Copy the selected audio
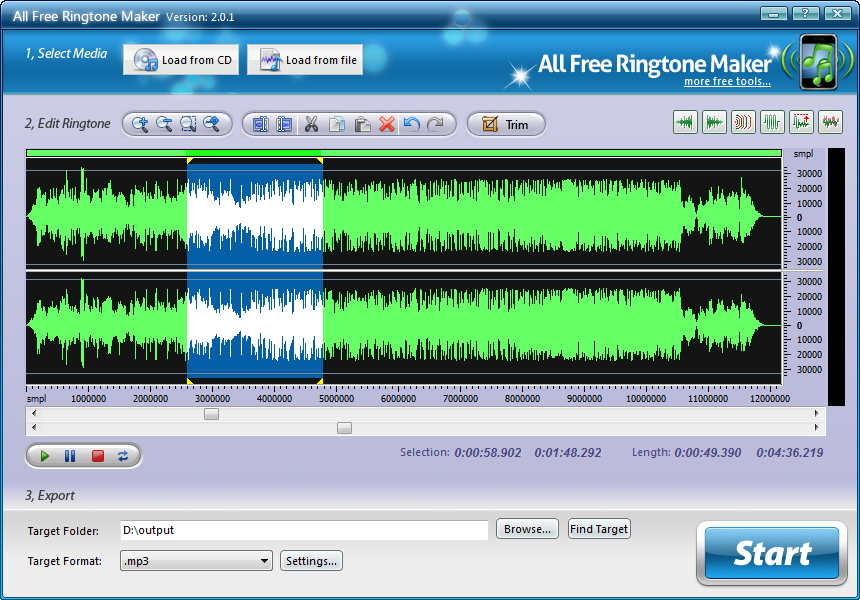 pyautogui.click(x=337, y=124)
